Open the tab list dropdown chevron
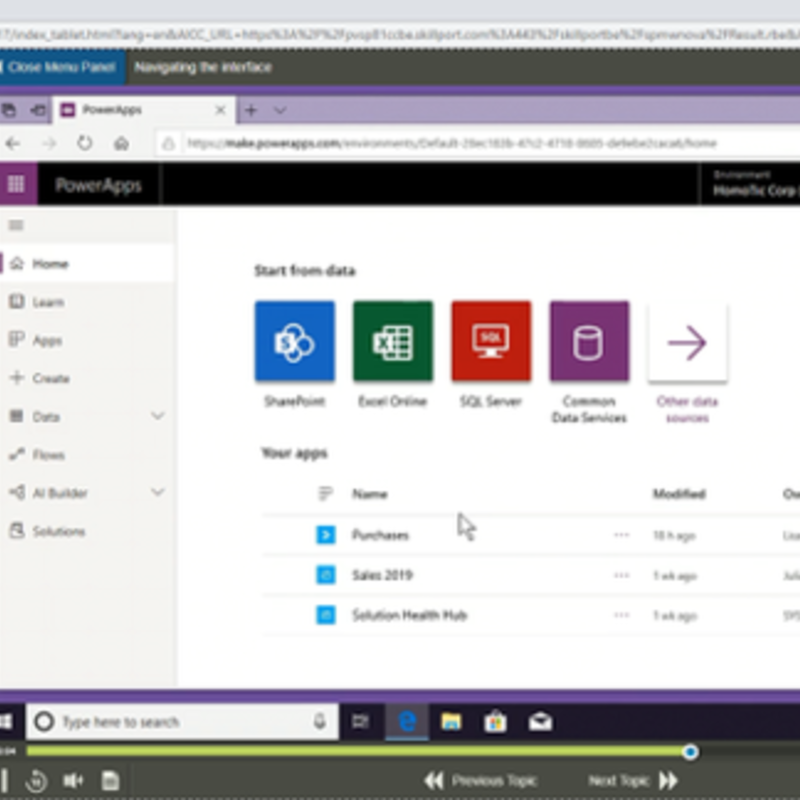This screenshot has width=800, height=800. [x=280, y=110]
